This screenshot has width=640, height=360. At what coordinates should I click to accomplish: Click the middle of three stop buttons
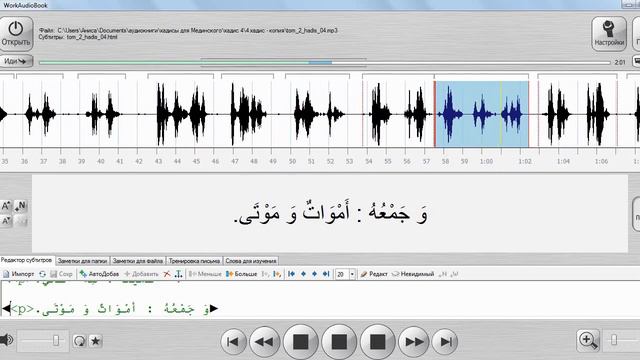click(x=339, y=342)
